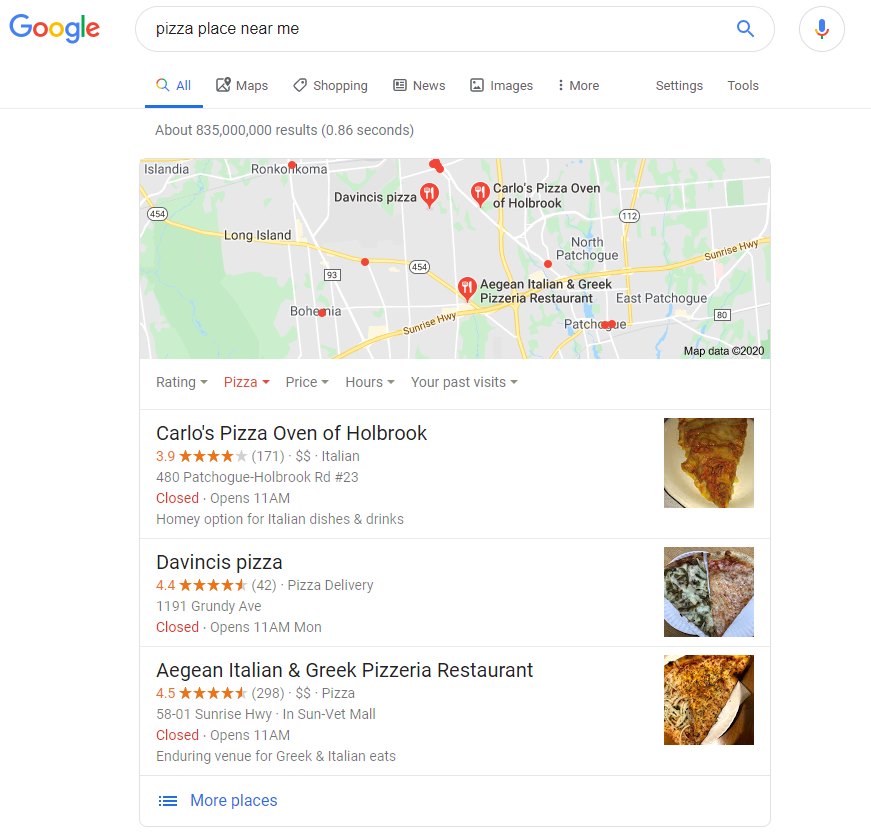Click the More places list icon

coord(168,801)
